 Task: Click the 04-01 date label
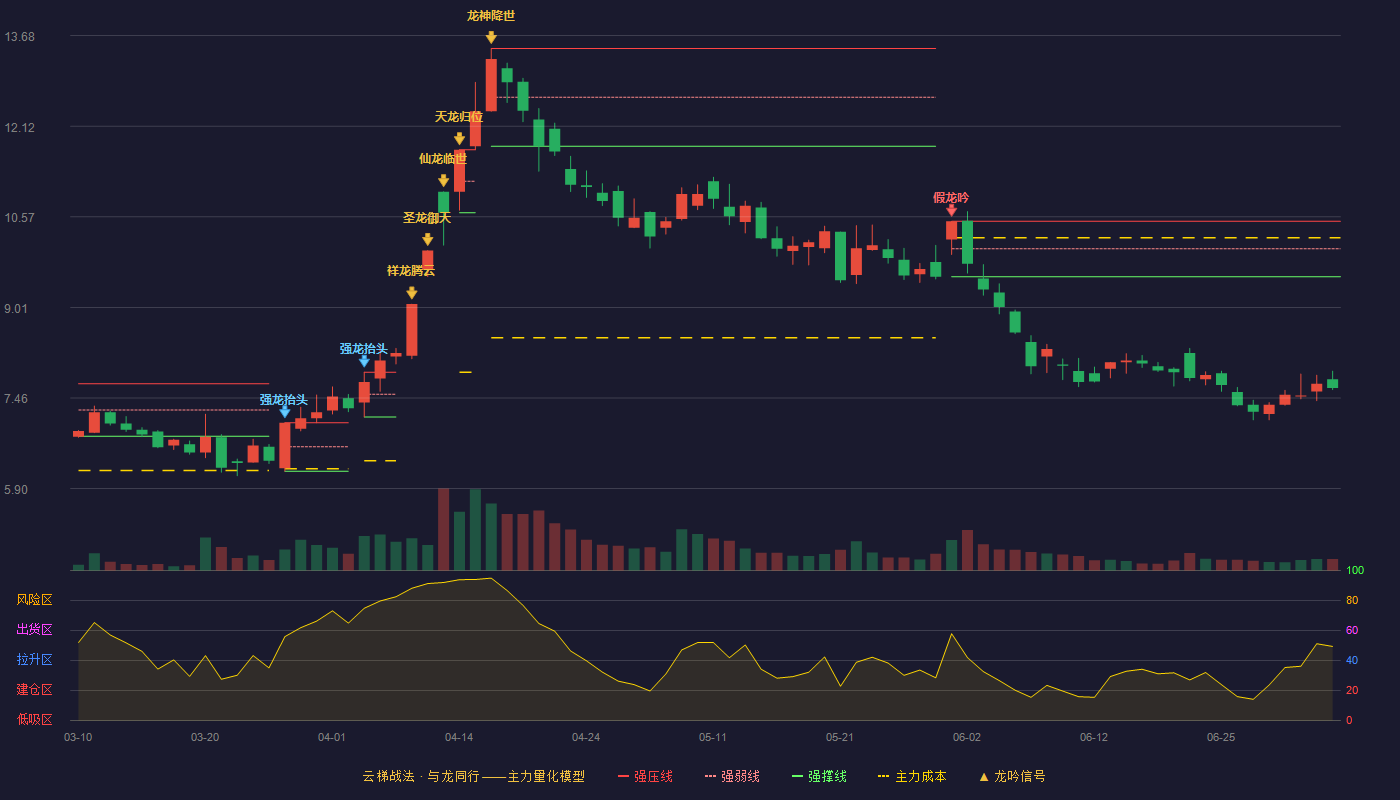tap(332, 737)
